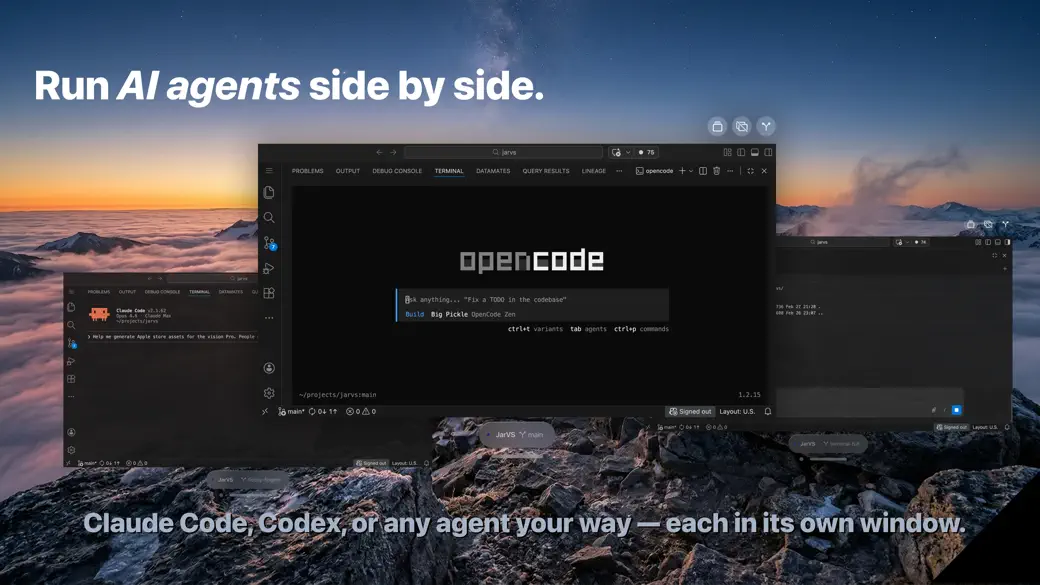Click the jarvs search bar in right window
This screenshot has height=585, width=1040.
(x=834, y=242)
